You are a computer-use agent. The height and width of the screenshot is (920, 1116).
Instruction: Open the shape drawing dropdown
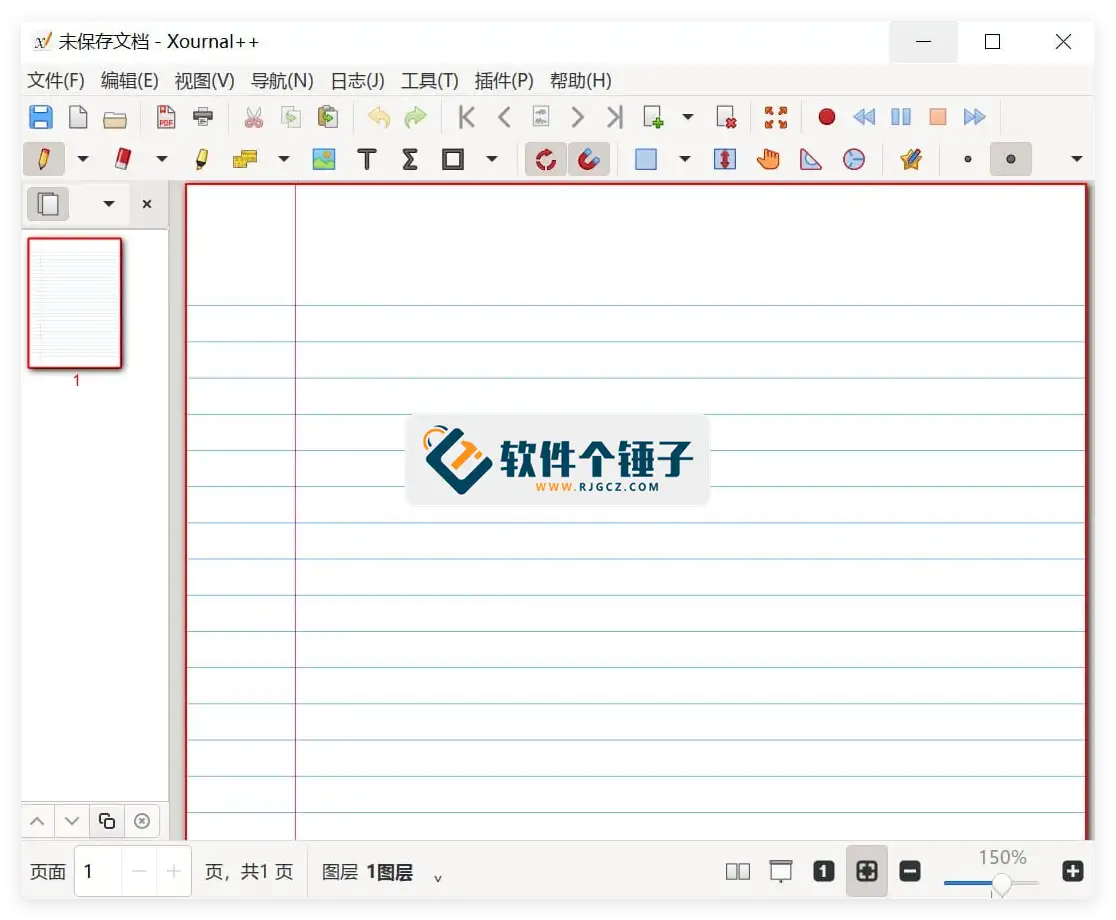(492, 159)
